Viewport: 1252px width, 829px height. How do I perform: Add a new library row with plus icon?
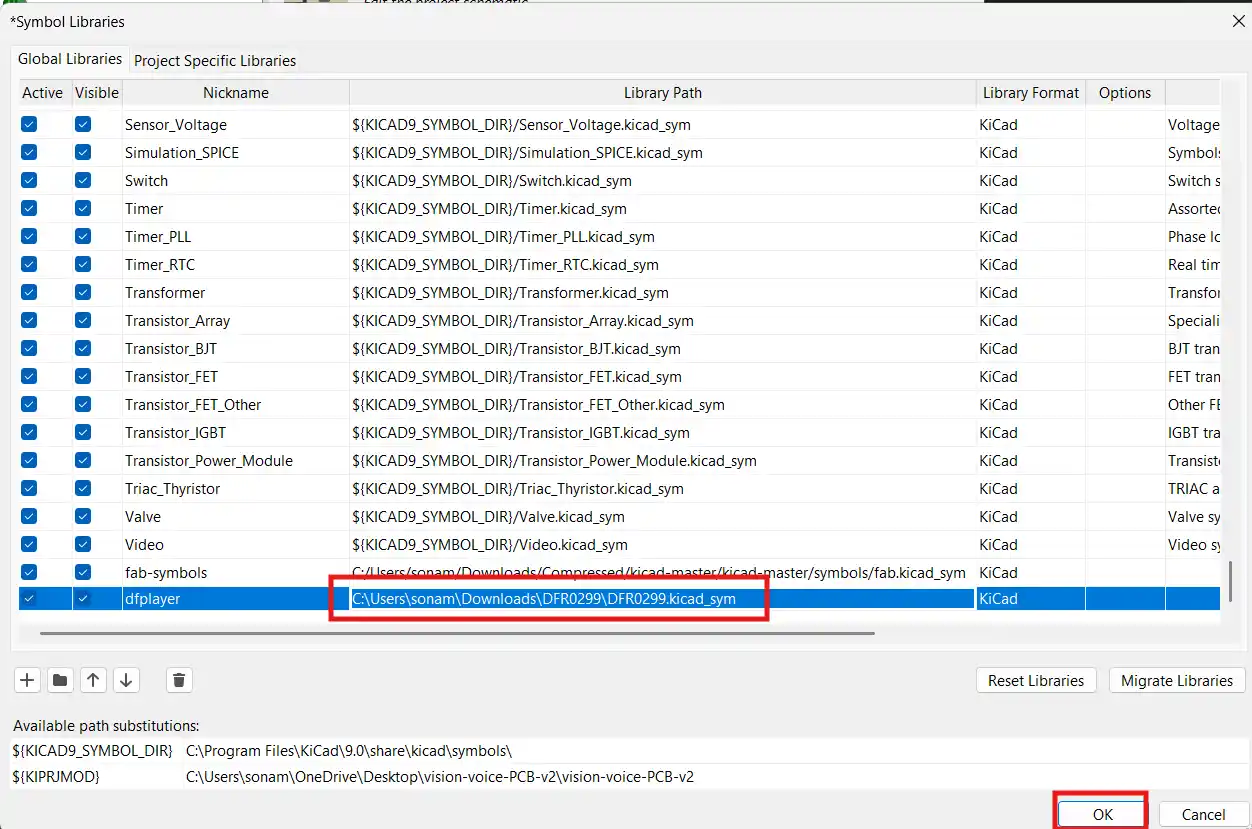(x=27, y=680)
